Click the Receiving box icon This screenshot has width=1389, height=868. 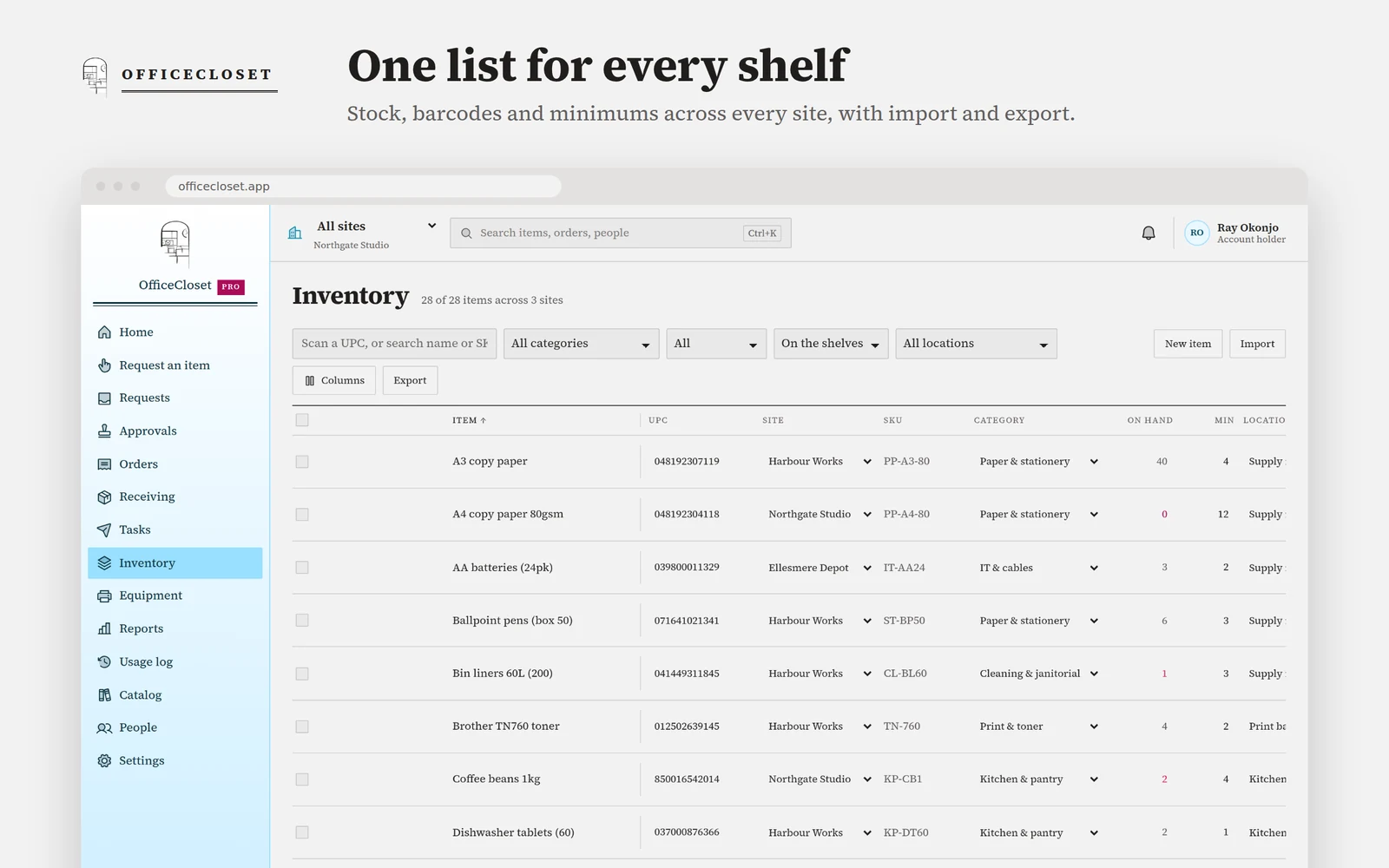(x=104, y=497)
